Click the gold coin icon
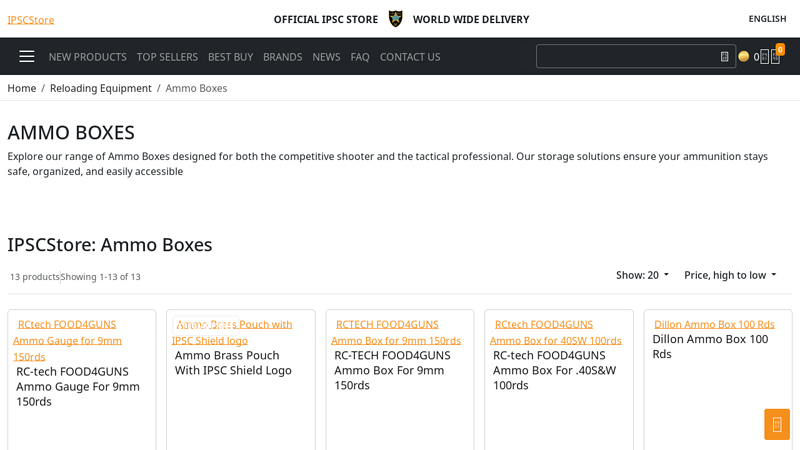 pyautogui.click(x=743, y=57)
